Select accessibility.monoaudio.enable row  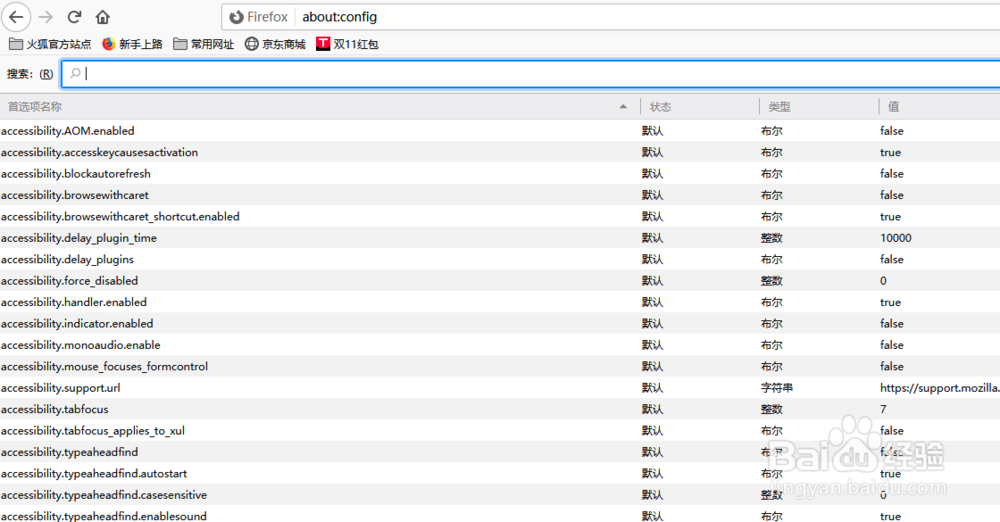(x=500, y=345)
